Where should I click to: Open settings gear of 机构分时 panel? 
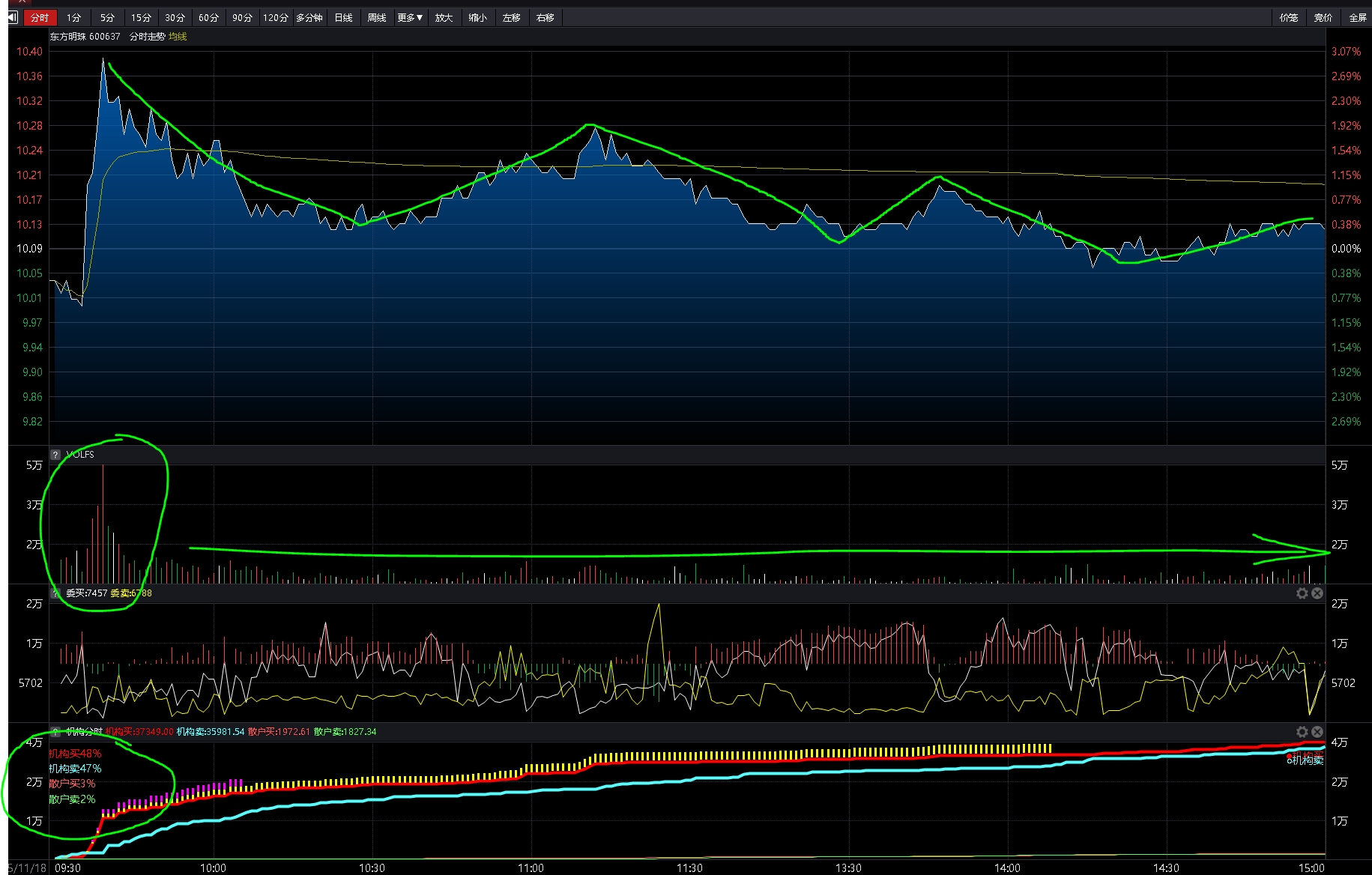click(x=1302, y=732)
